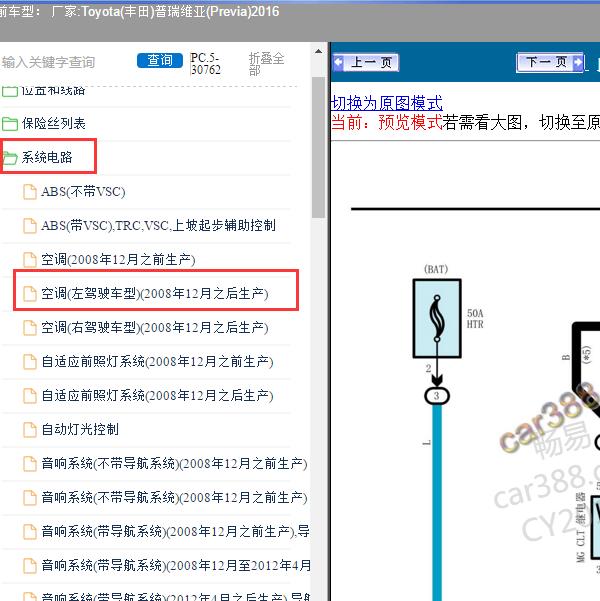Click document icon beside ABS(带VSC),TRC,VSC
The image size is (600, 601).
pyautogui.click(x=30, y=226)
